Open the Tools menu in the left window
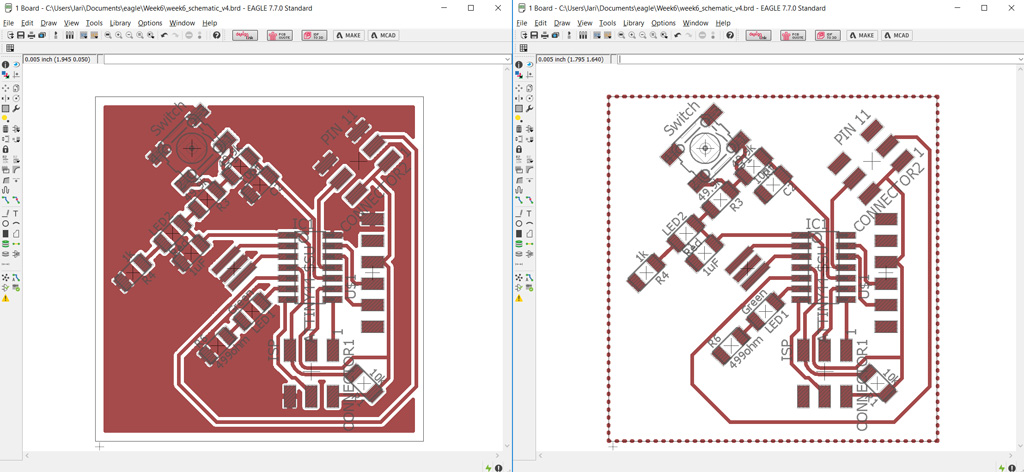This screenshot has width=1024, height=472. pyautogui.click(x=94, y=23)
